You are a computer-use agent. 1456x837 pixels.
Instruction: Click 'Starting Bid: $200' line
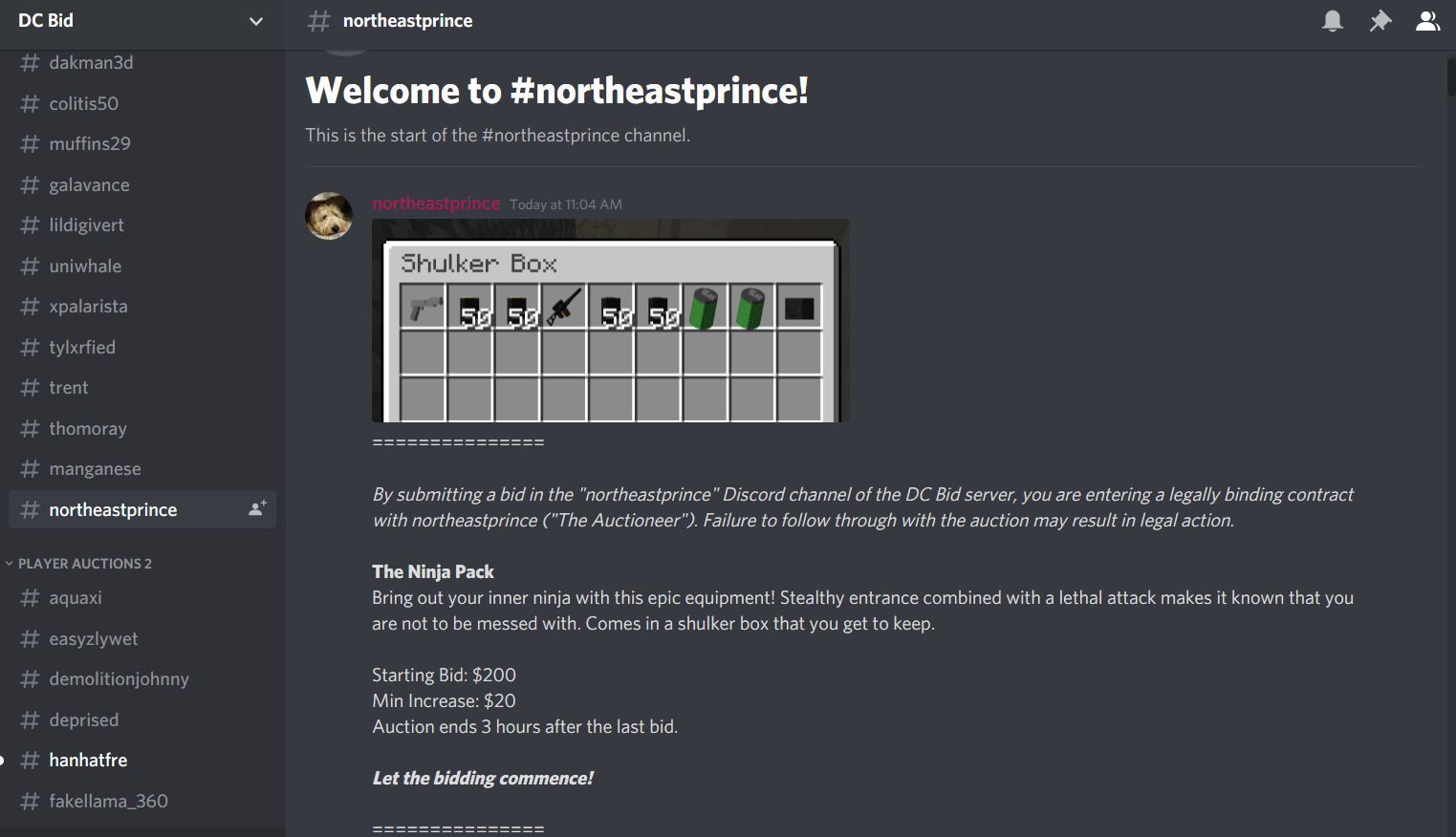(444, 675)
